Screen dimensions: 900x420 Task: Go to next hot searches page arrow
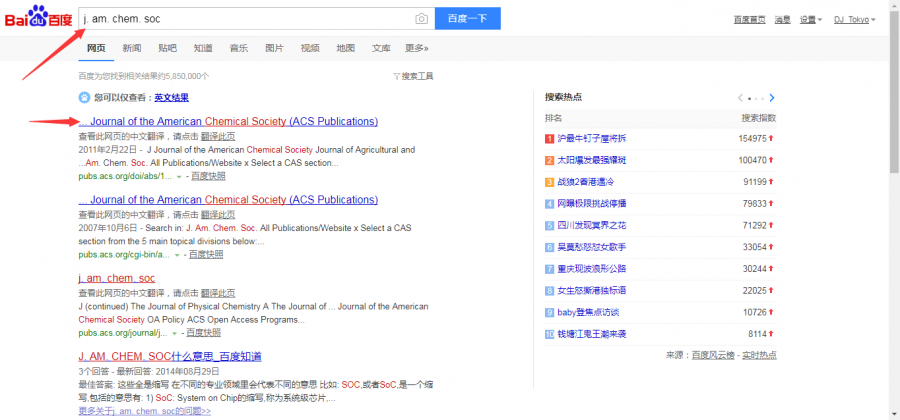[772, 98]
